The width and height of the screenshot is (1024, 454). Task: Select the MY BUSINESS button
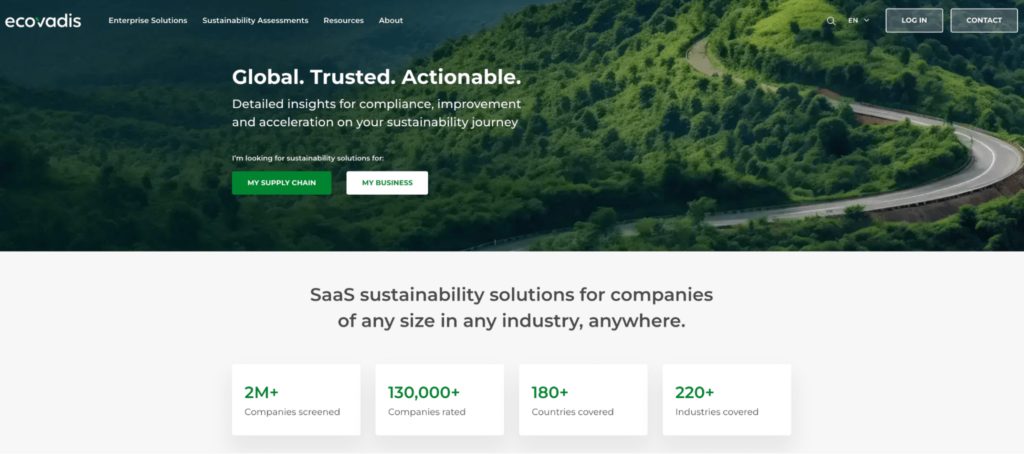click(387, 183)
